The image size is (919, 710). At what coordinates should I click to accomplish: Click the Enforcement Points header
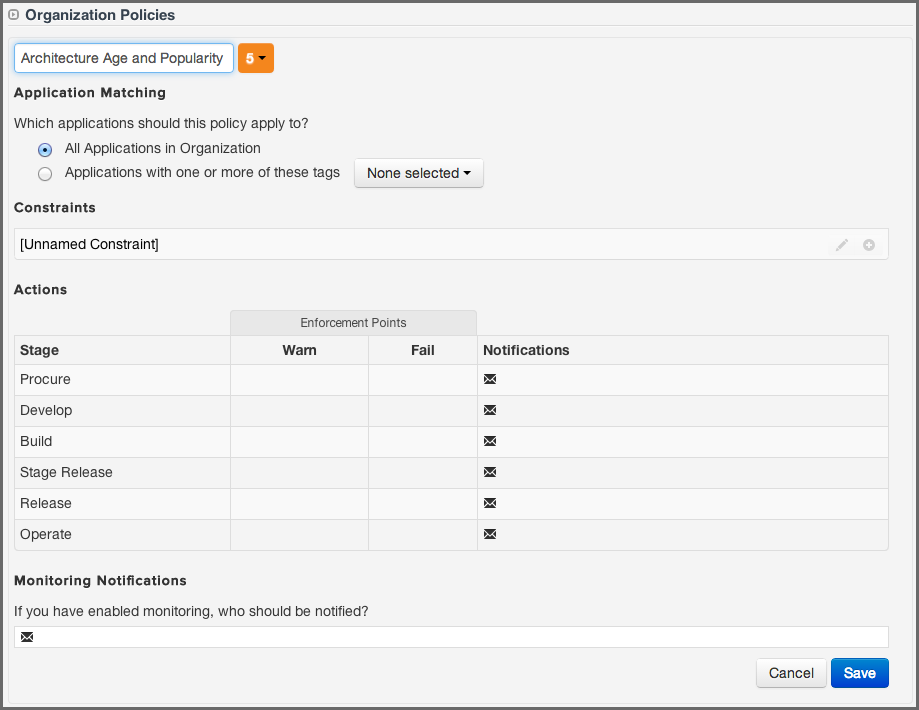pyautogui.click(x=353, y=322)
